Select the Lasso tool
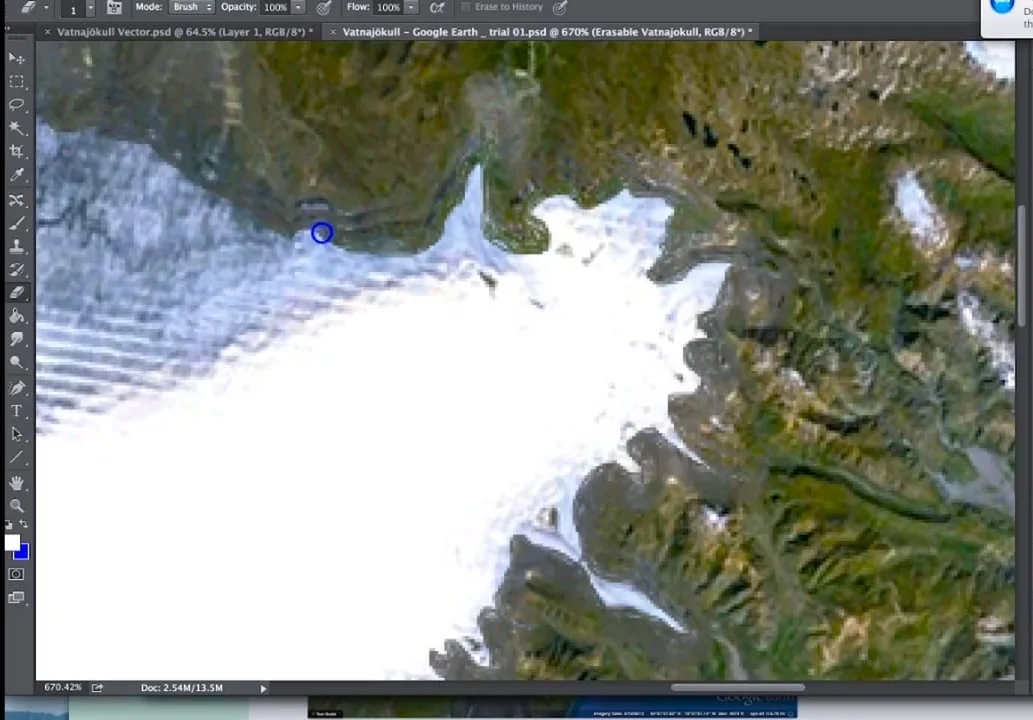The image size is (1033, 720). coord(17,104)
